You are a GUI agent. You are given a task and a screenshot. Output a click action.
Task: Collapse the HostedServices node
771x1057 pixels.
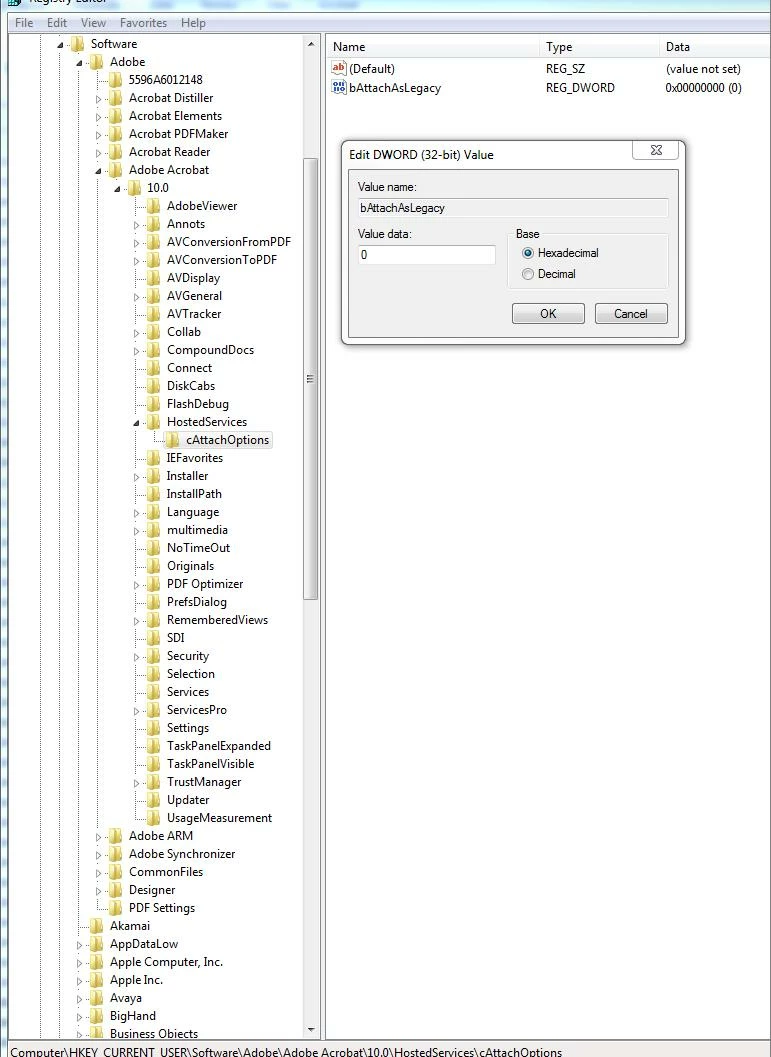(136, 423)
